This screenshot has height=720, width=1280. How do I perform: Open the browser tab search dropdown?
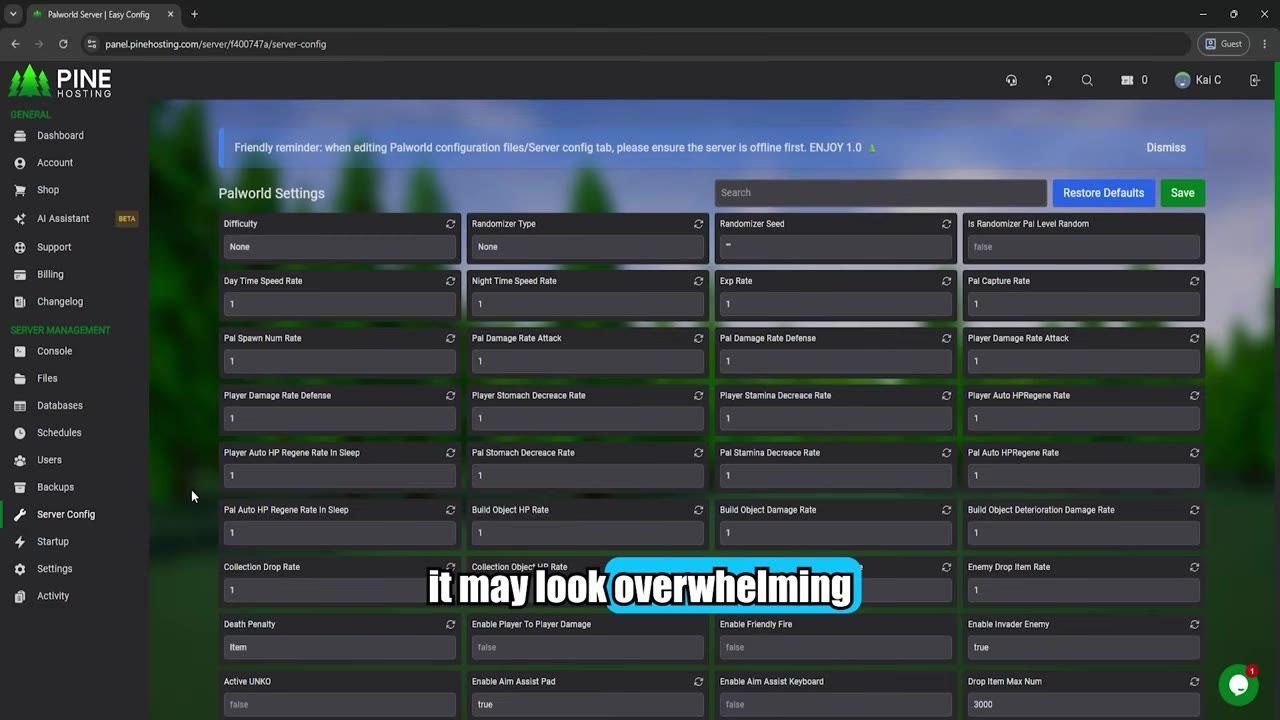12,14
